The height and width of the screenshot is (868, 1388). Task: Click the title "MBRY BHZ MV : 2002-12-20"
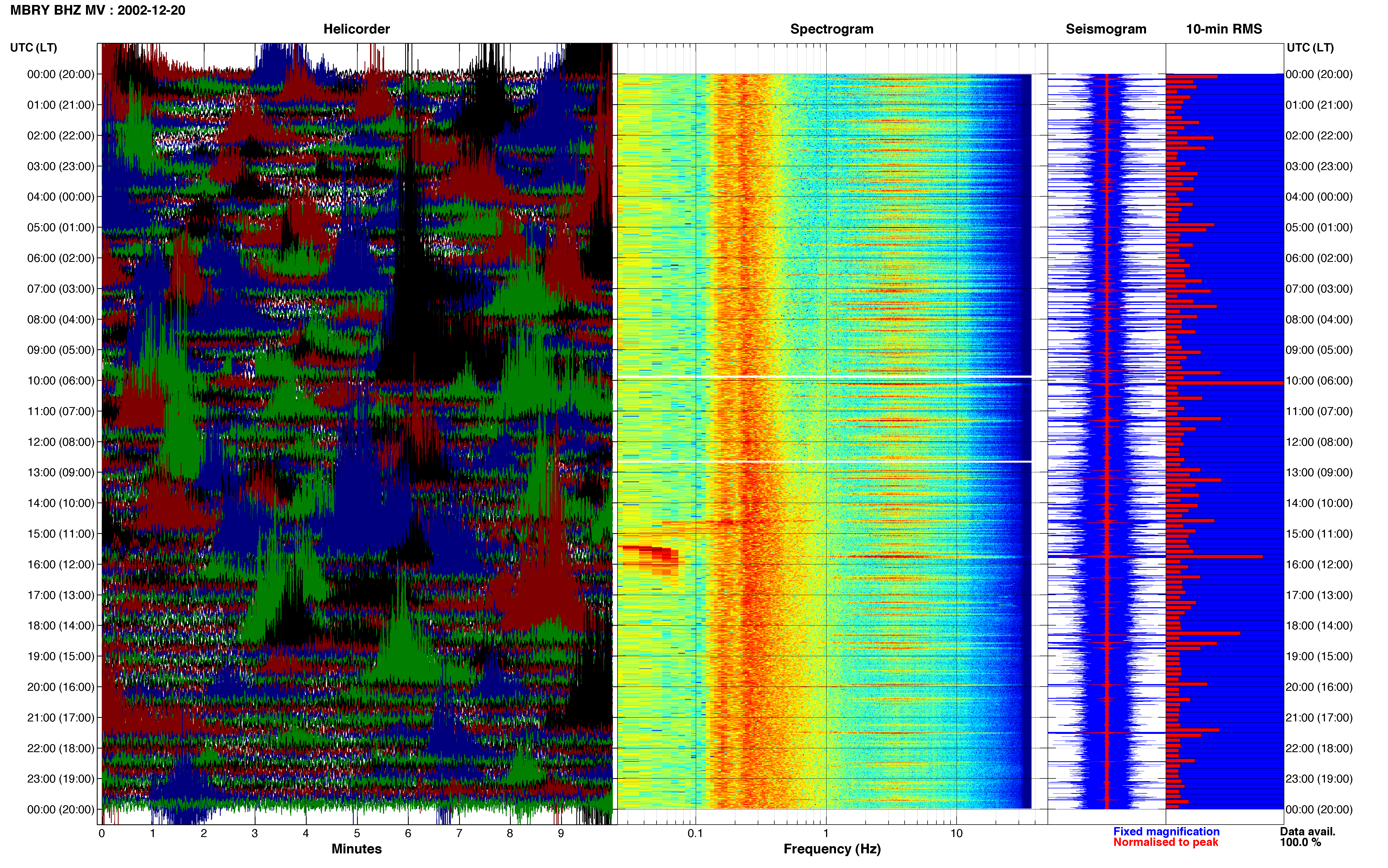pyautogui.click(x=98, y=10)
